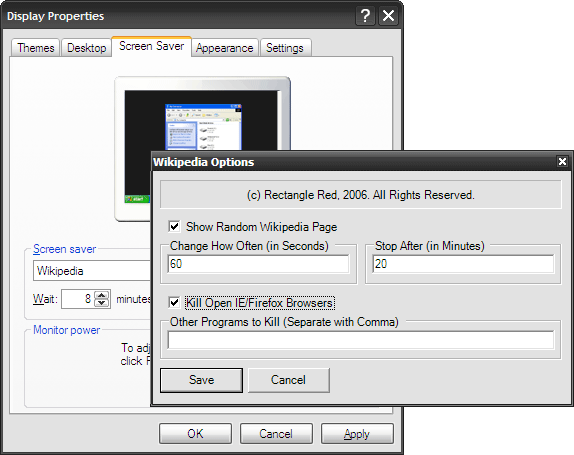574x455 pixels.
Task: Click the Apply button
Action: tap(357, 434)
